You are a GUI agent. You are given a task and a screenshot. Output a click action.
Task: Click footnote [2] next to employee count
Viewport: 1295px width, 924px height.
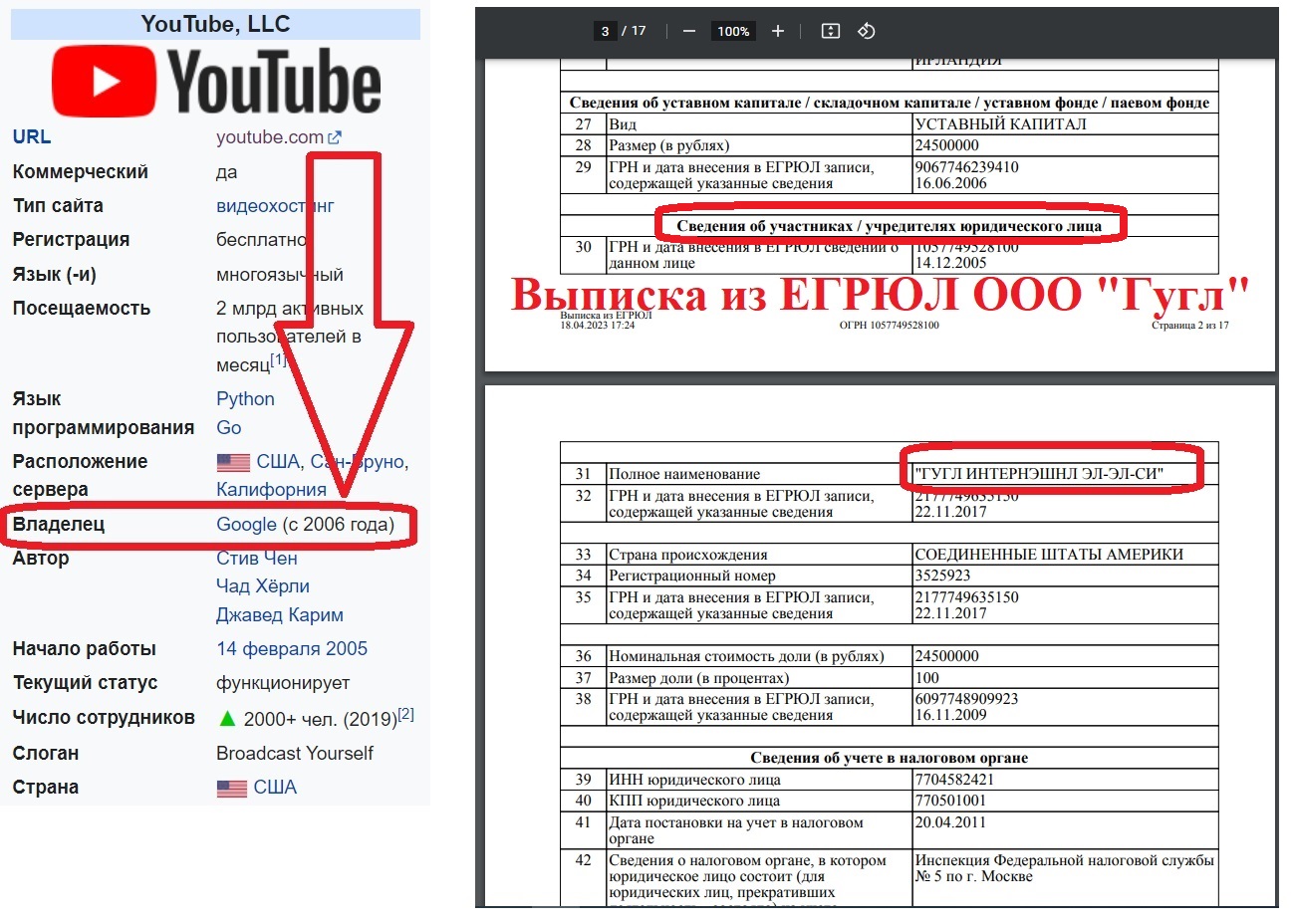coord(406,714)
